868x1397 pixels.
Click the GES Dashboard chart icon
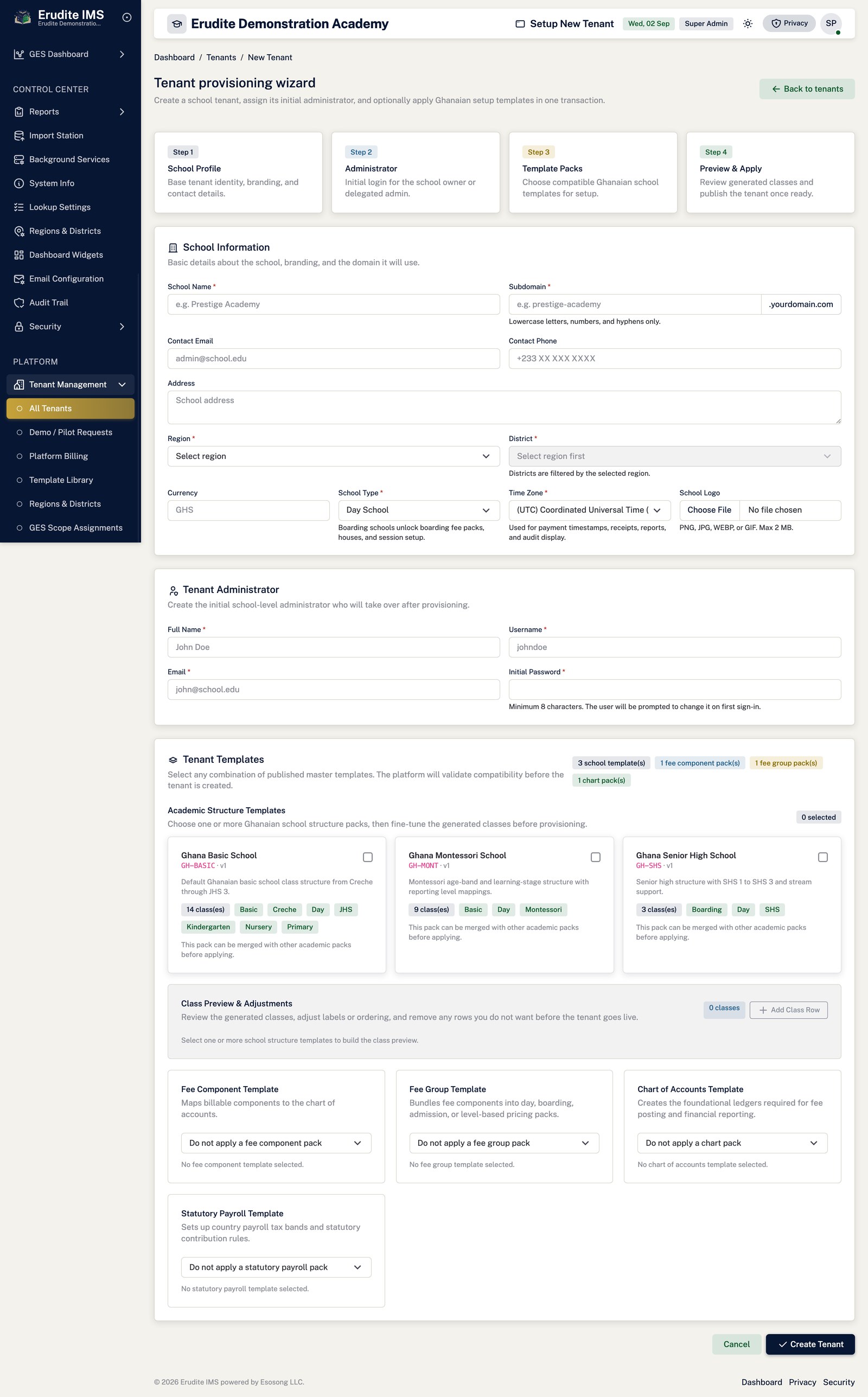(19, 54)
